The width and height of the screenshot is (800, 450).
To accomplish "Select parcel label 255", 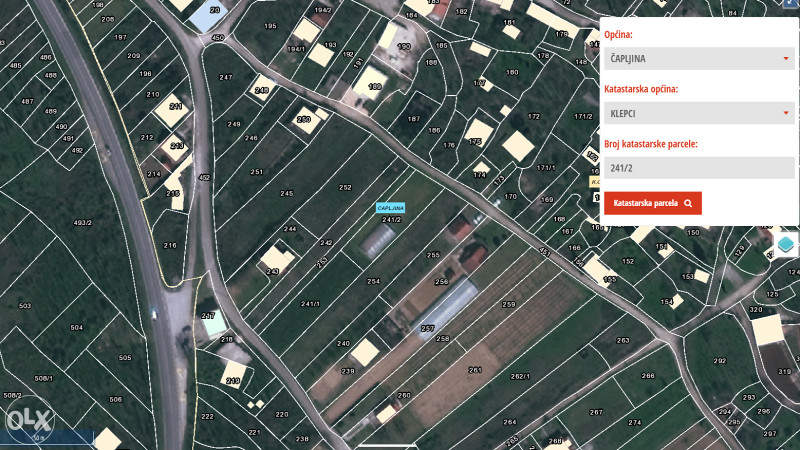I will tap(433, 255).
